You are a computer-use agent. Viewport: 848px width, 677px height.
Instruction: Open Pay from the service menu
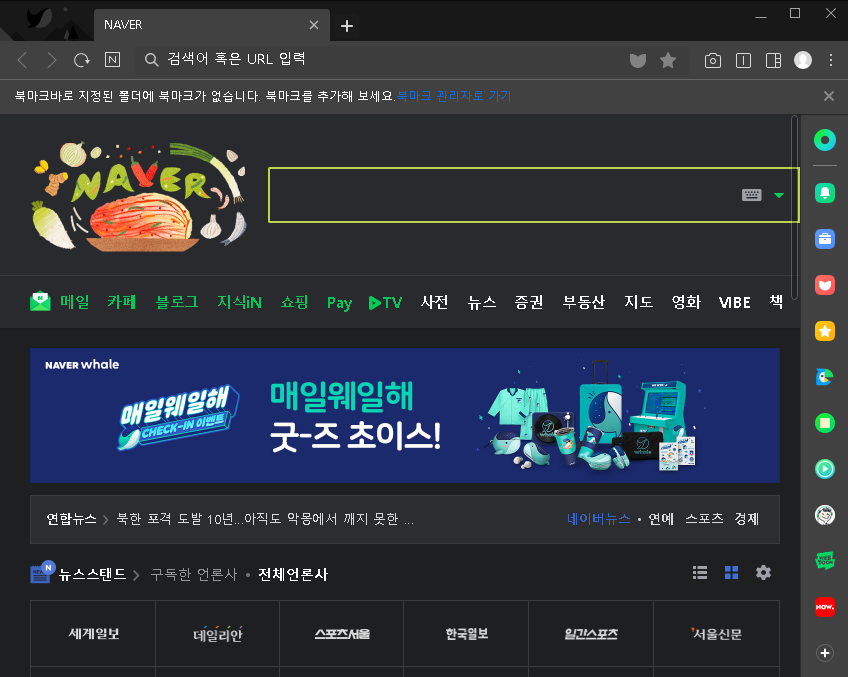(x=339, y=303)
